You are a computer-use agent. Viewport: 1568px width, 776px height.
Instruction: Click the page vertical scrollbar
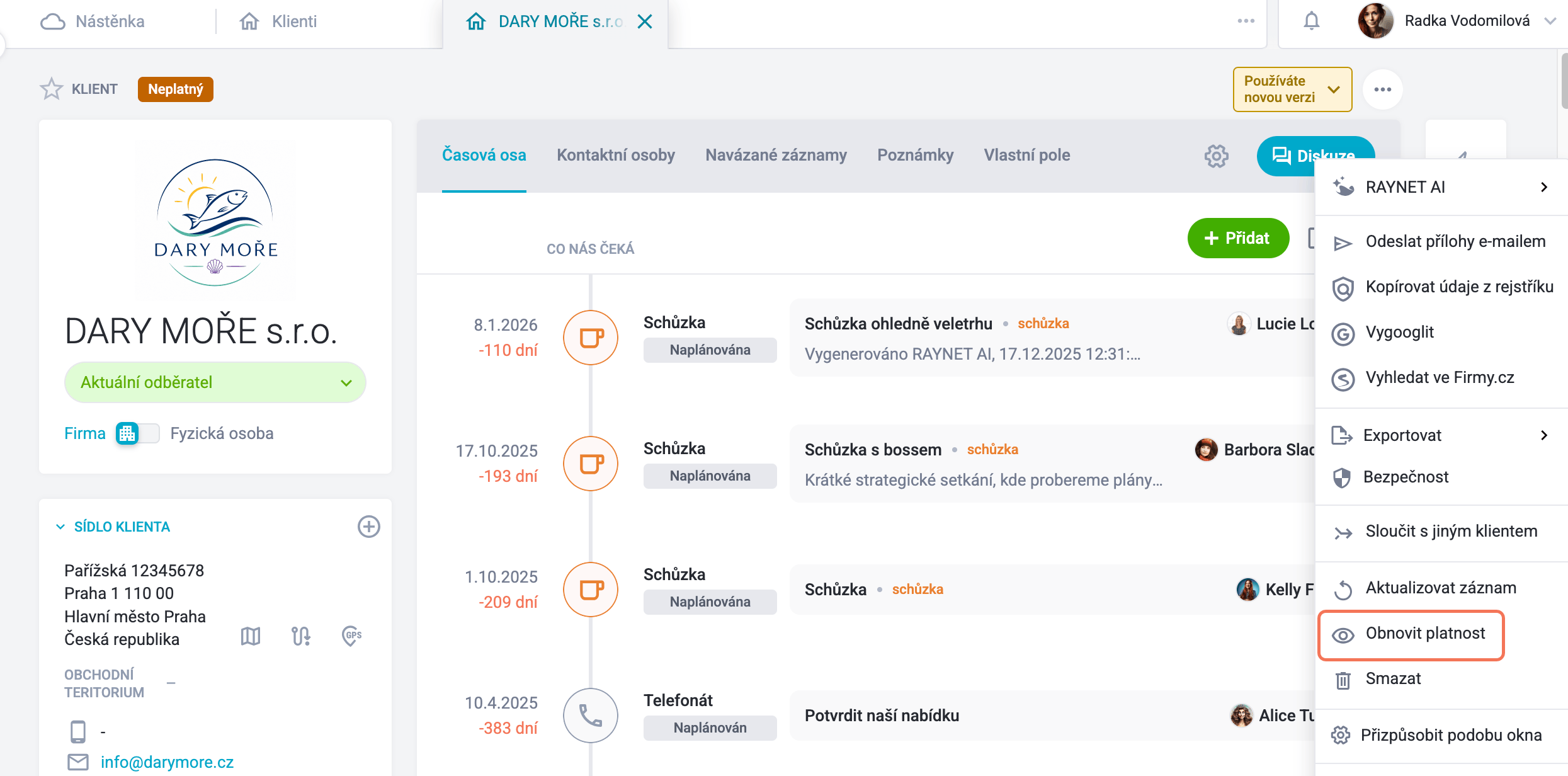click(1564, 82)
